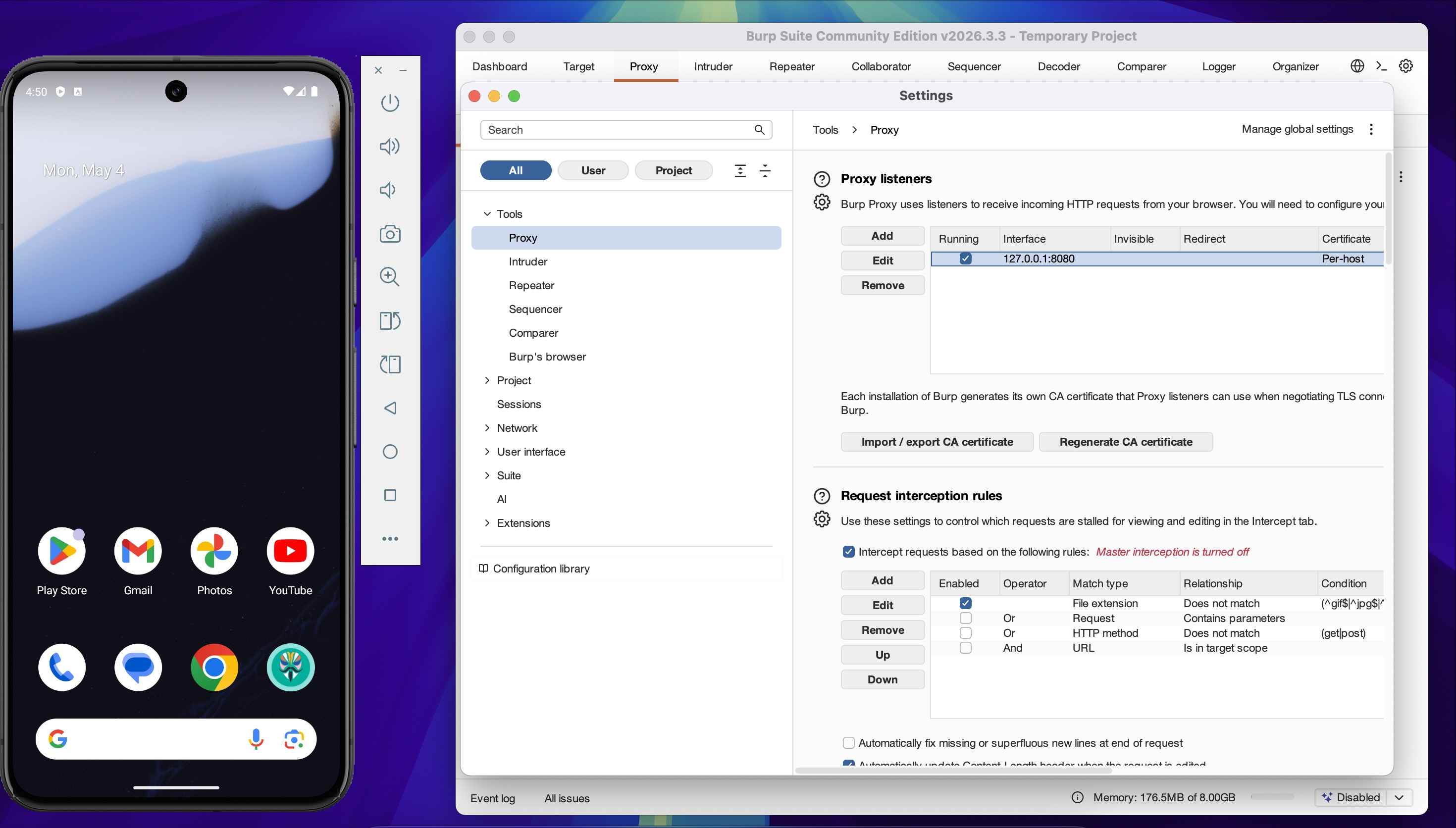The width and height of the screenshot is (1456, 828).
Task: Expand the Network tree section
Action: pos(487,428)
